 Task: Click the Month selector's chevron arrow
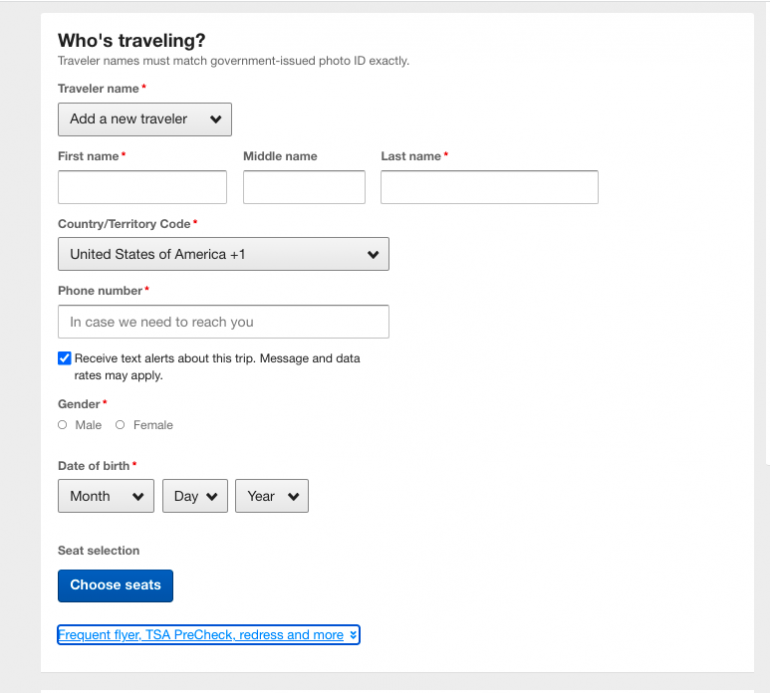pyautogui.click(x=138, y=497)
